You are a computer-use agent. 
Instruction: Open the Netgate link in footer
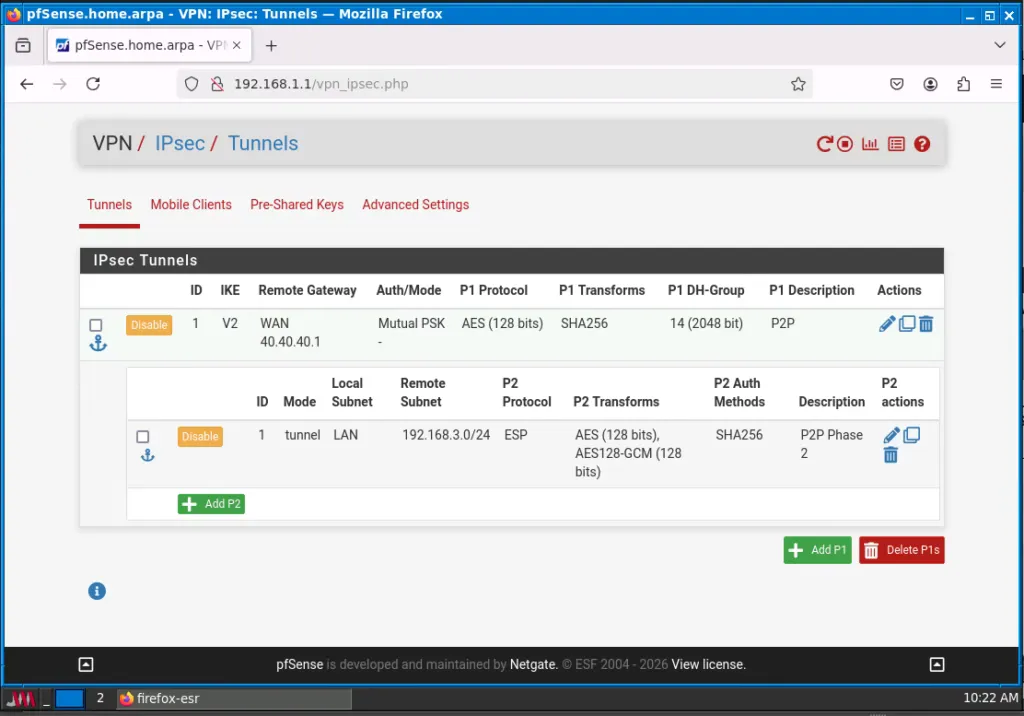point(532,664)
